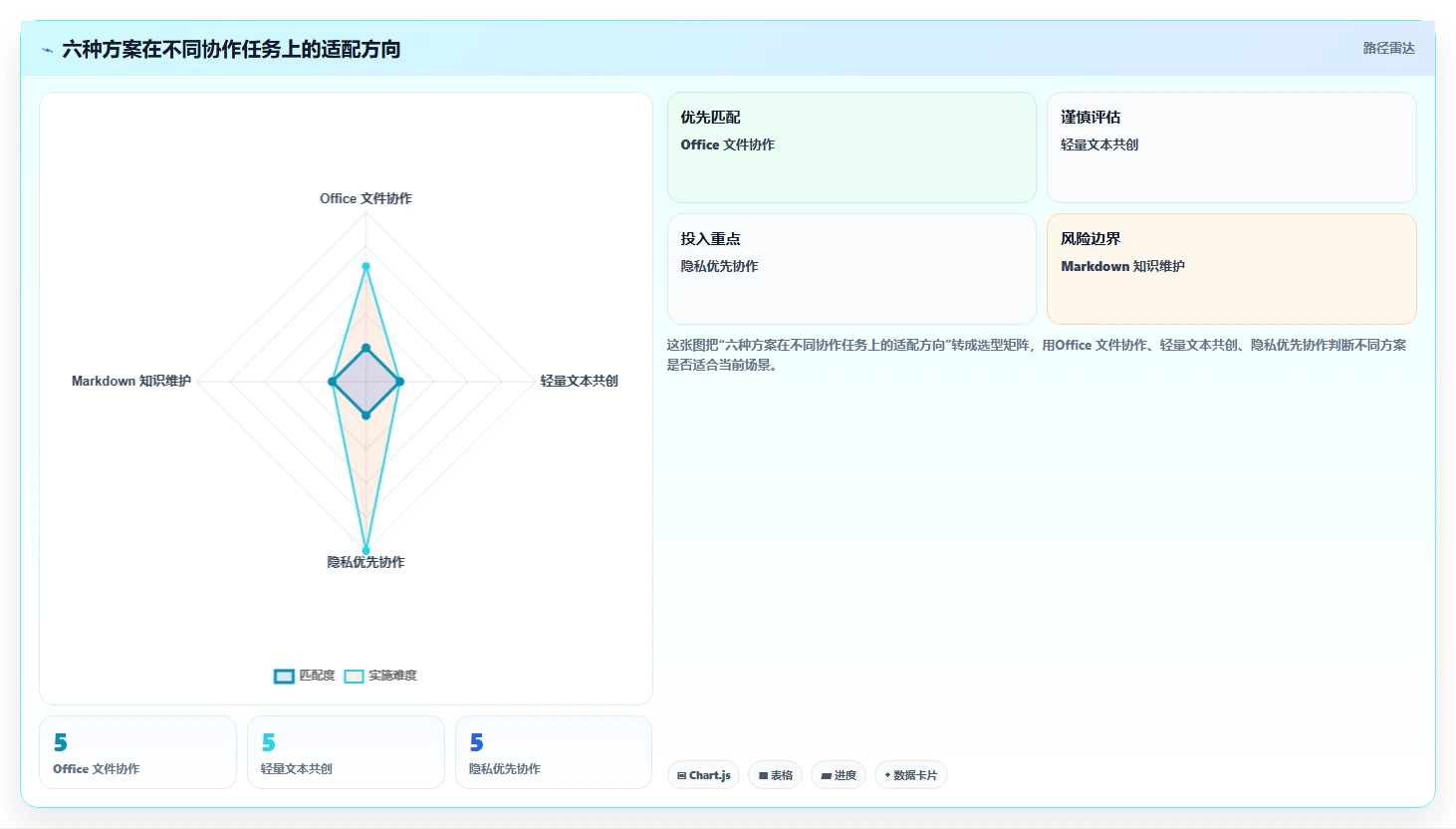The height and width of the screenshot is (829, 1456).
Task: Toggle the 匹配度 legend swatch
Action: 284,677
